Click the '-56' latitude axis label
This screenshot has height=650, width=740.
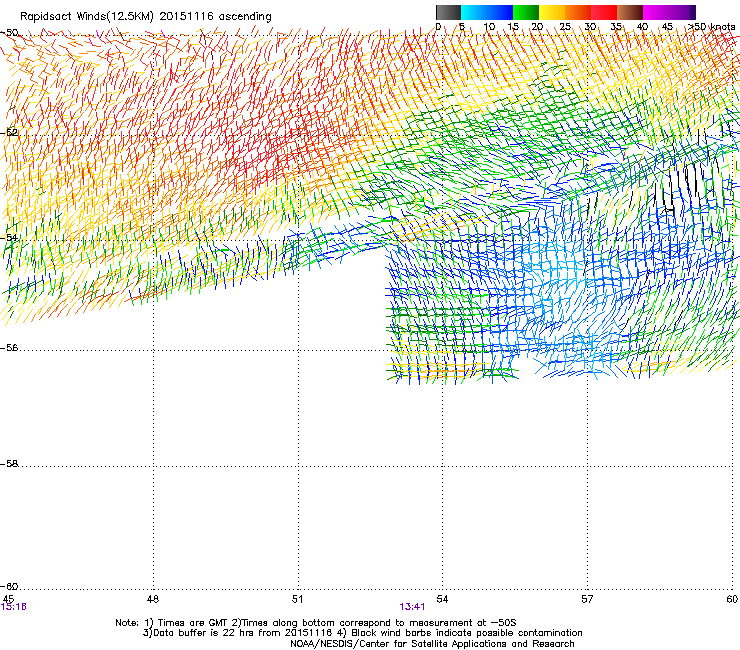[x=9, y=348]
